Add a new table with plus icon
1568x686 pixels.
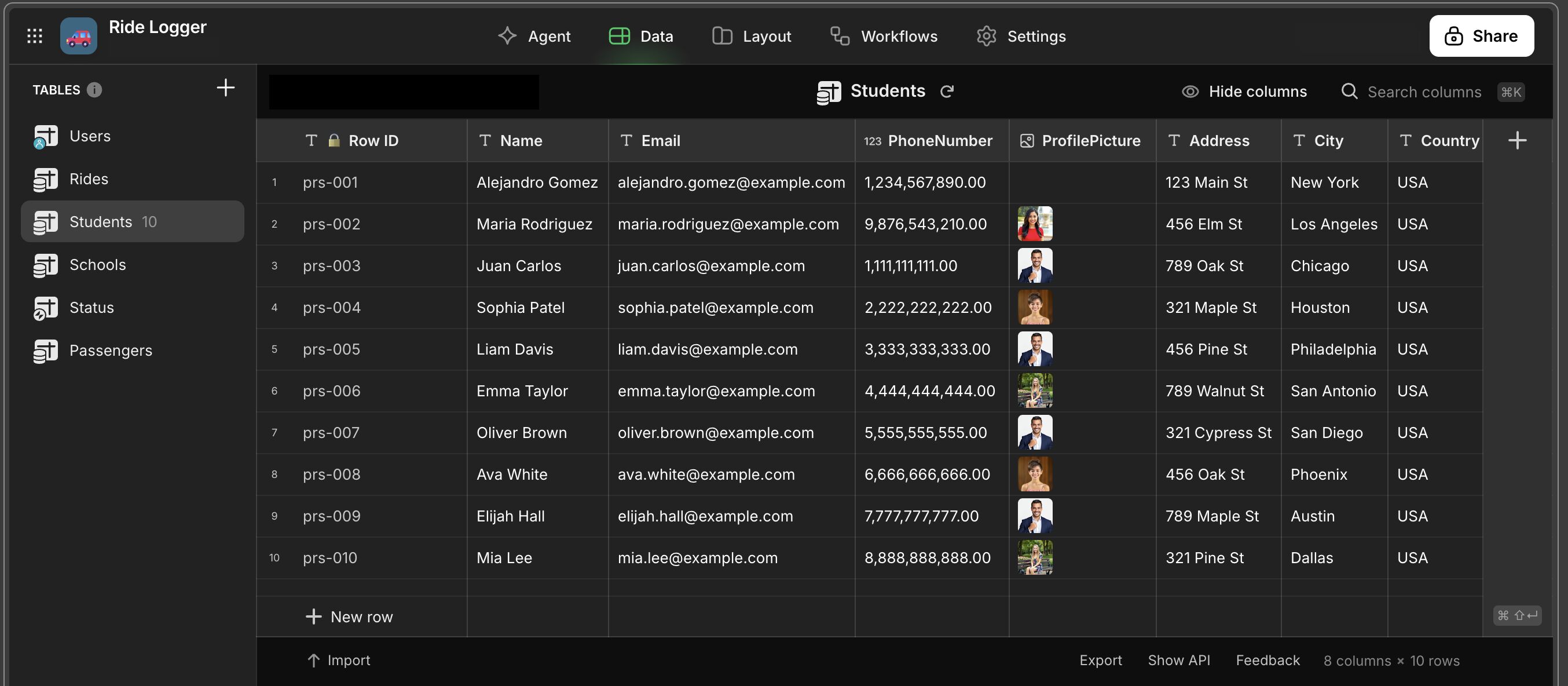tap(225, 87)
